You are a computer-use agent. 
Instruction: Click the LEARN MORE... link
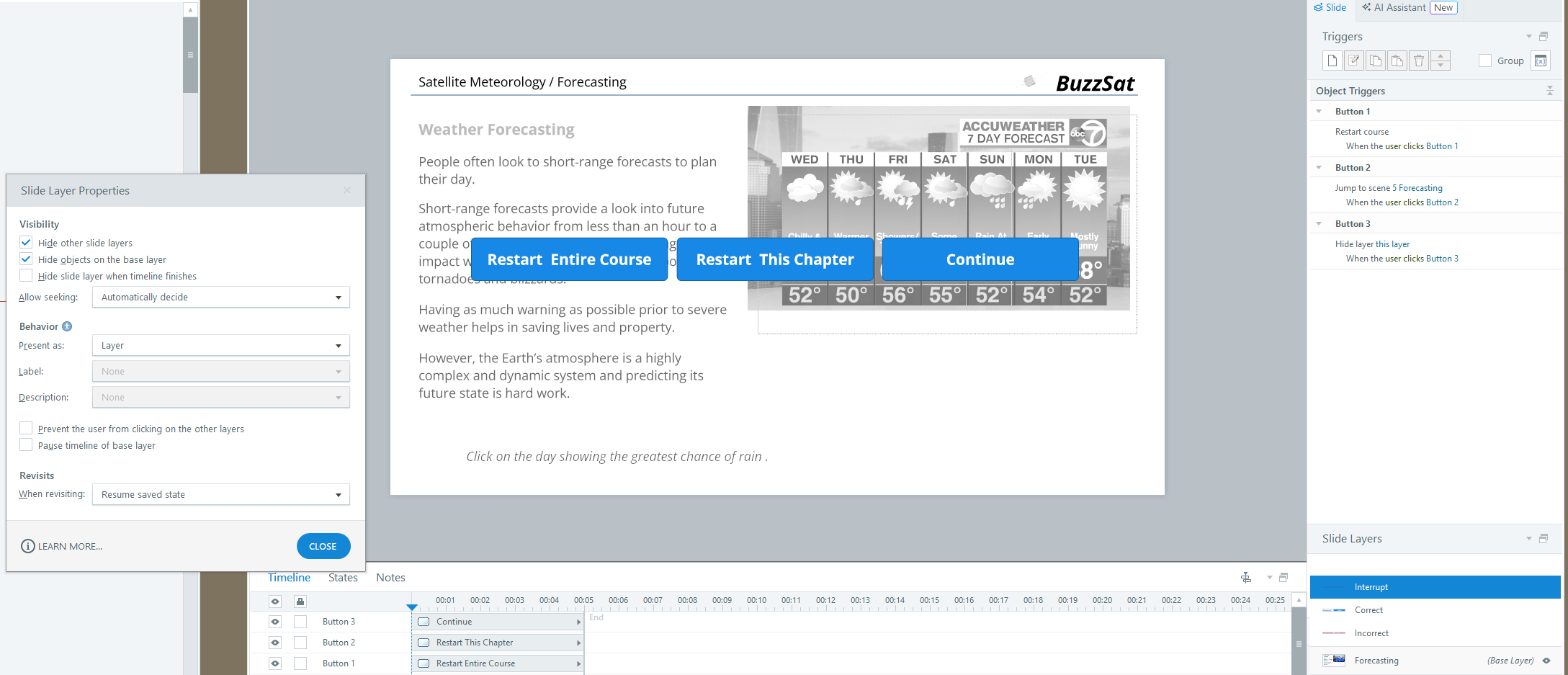coord(70,546)
